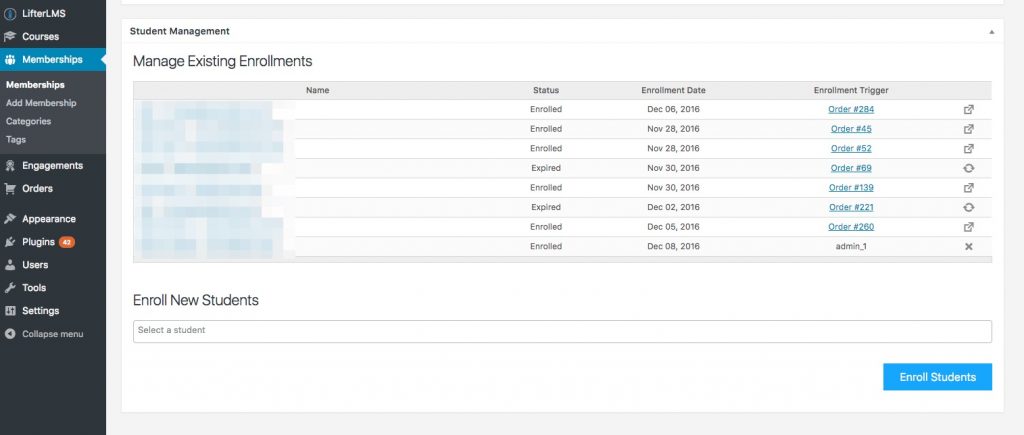Select Add Membership submenu item
The image size is (1024, 435).
[41, 103]
